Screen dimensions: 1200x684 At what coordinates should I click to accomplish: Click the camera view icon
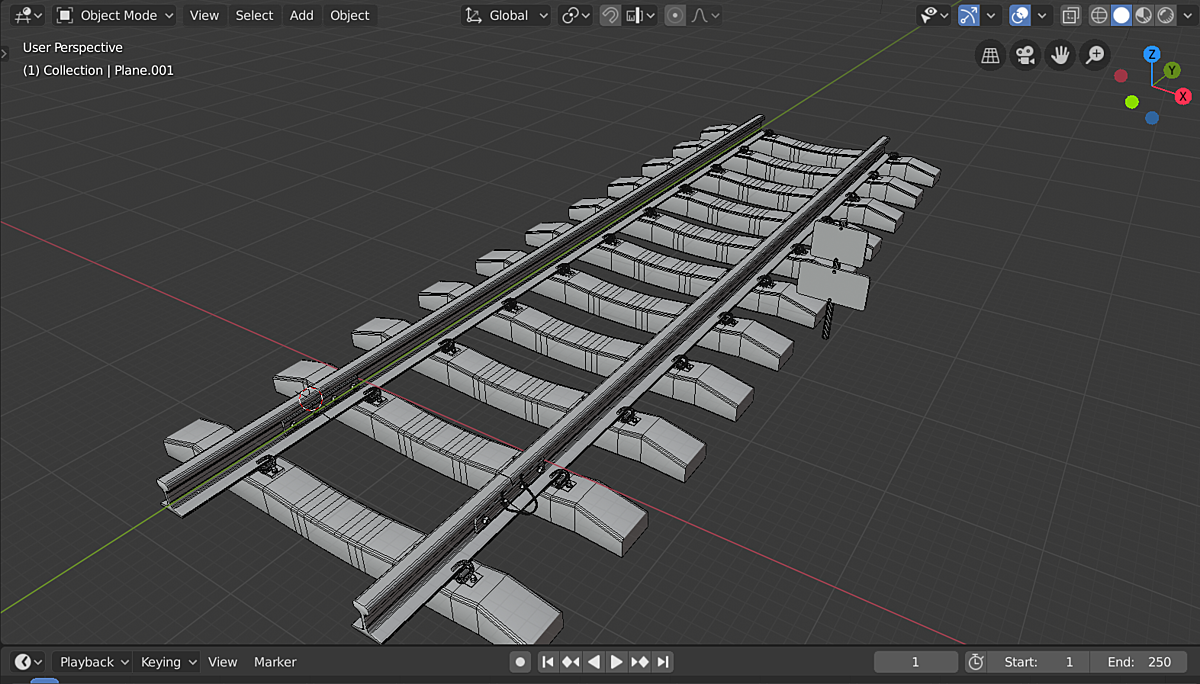[1025, 55]
